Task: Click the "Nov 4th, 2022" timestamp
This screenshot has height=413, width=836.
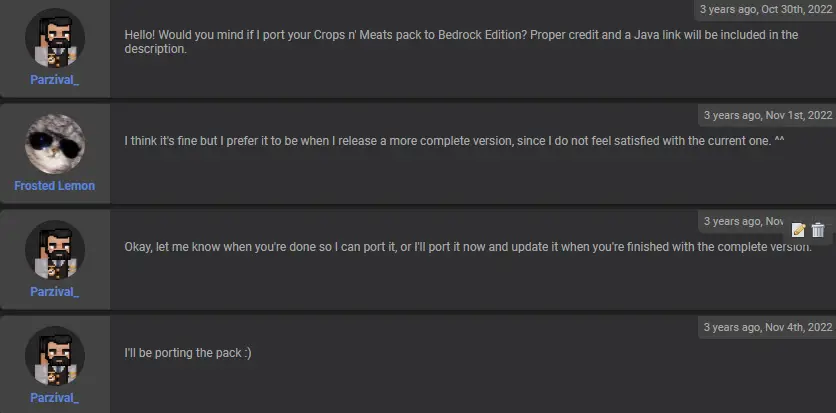Action: click(x=767, y=327)
